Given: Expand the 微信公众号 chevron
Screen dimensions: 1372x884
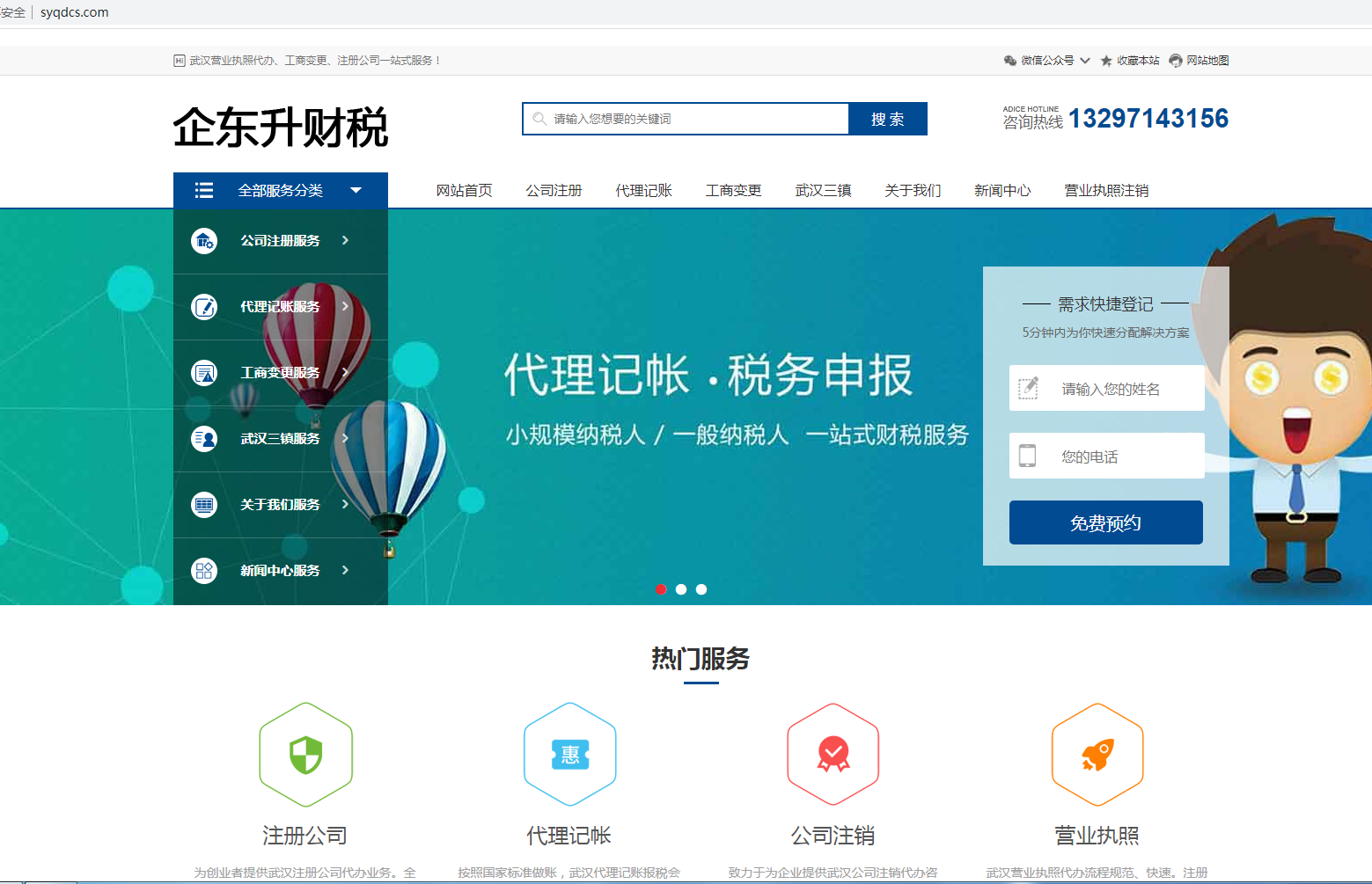Looking at the screenshot, I should click(1087, 60).
